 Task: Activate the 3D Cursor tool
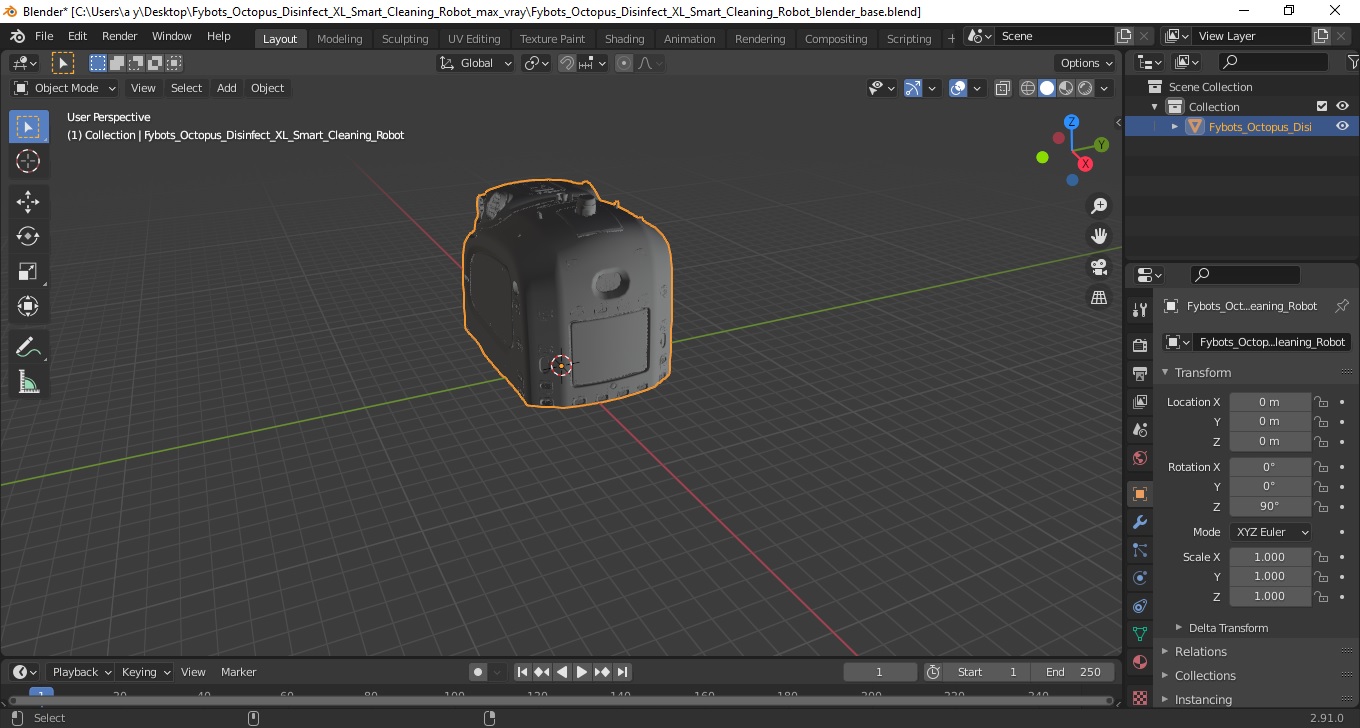pos(28,161)
